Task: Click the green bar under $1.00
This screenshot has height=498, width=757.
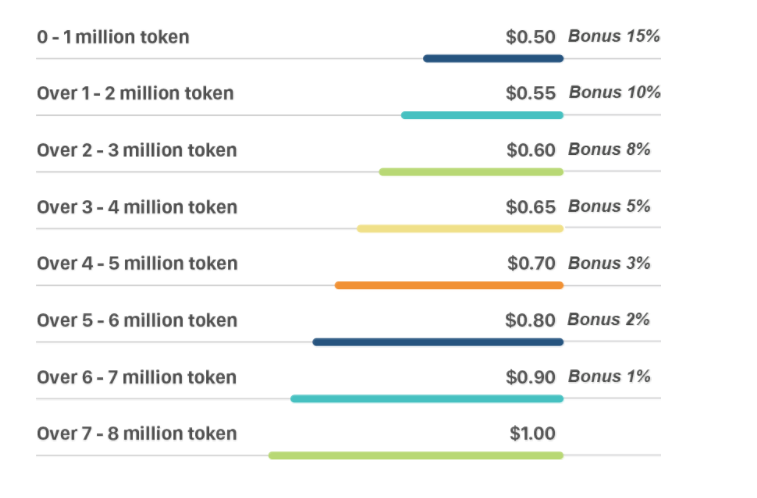Action: [x=416, y=456]
